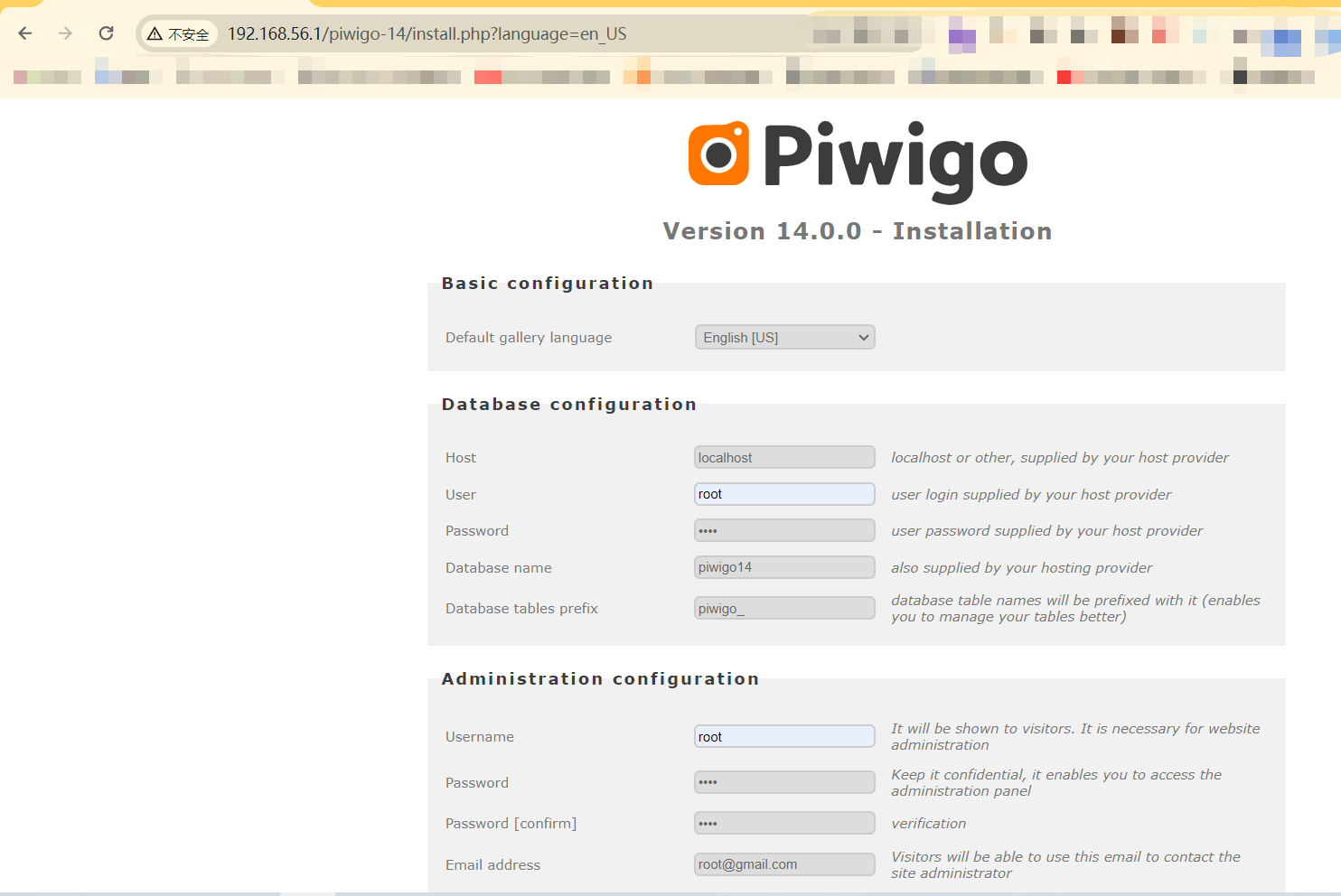Click the Database name field showing piwigo14
The width and height of the screenshot is (1341, 896).
point(783,567)
